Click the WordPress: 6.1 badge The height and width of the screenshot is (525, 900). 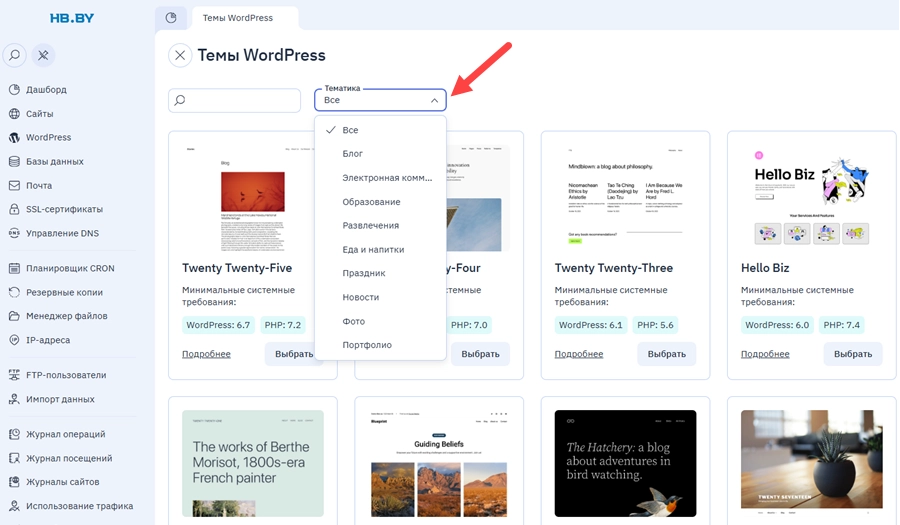(x=591, y=325)
